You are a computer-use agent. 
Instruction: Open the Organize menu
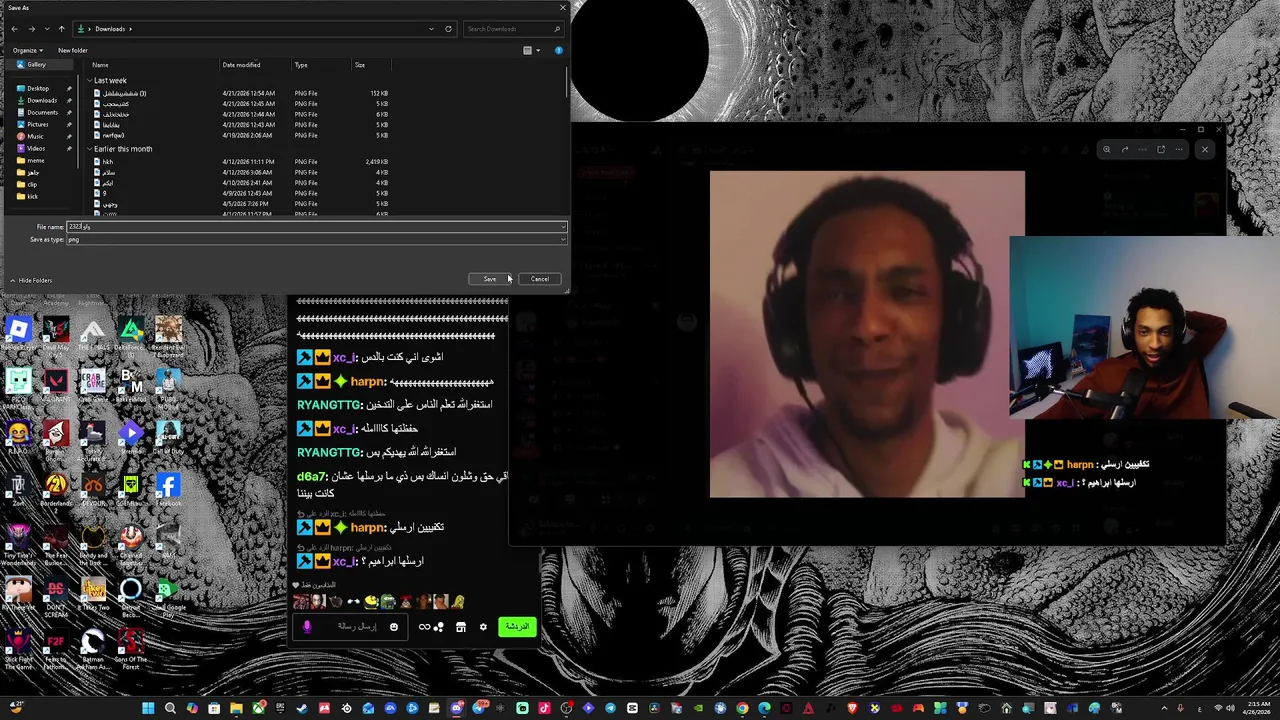pyautogui.click(x=27, y=50)
